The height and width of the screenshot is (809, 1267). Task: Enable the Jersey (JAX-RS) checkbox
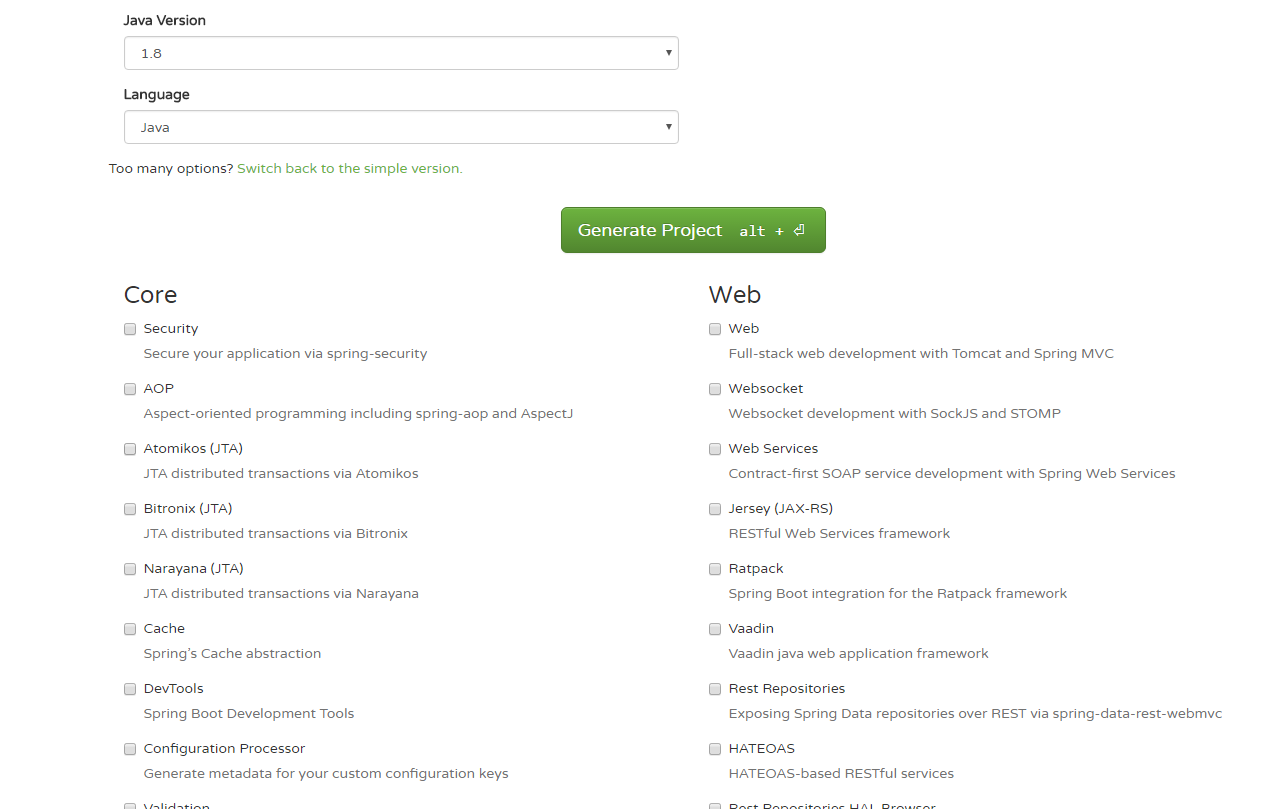pyautogui.click(x=715, y=509)
